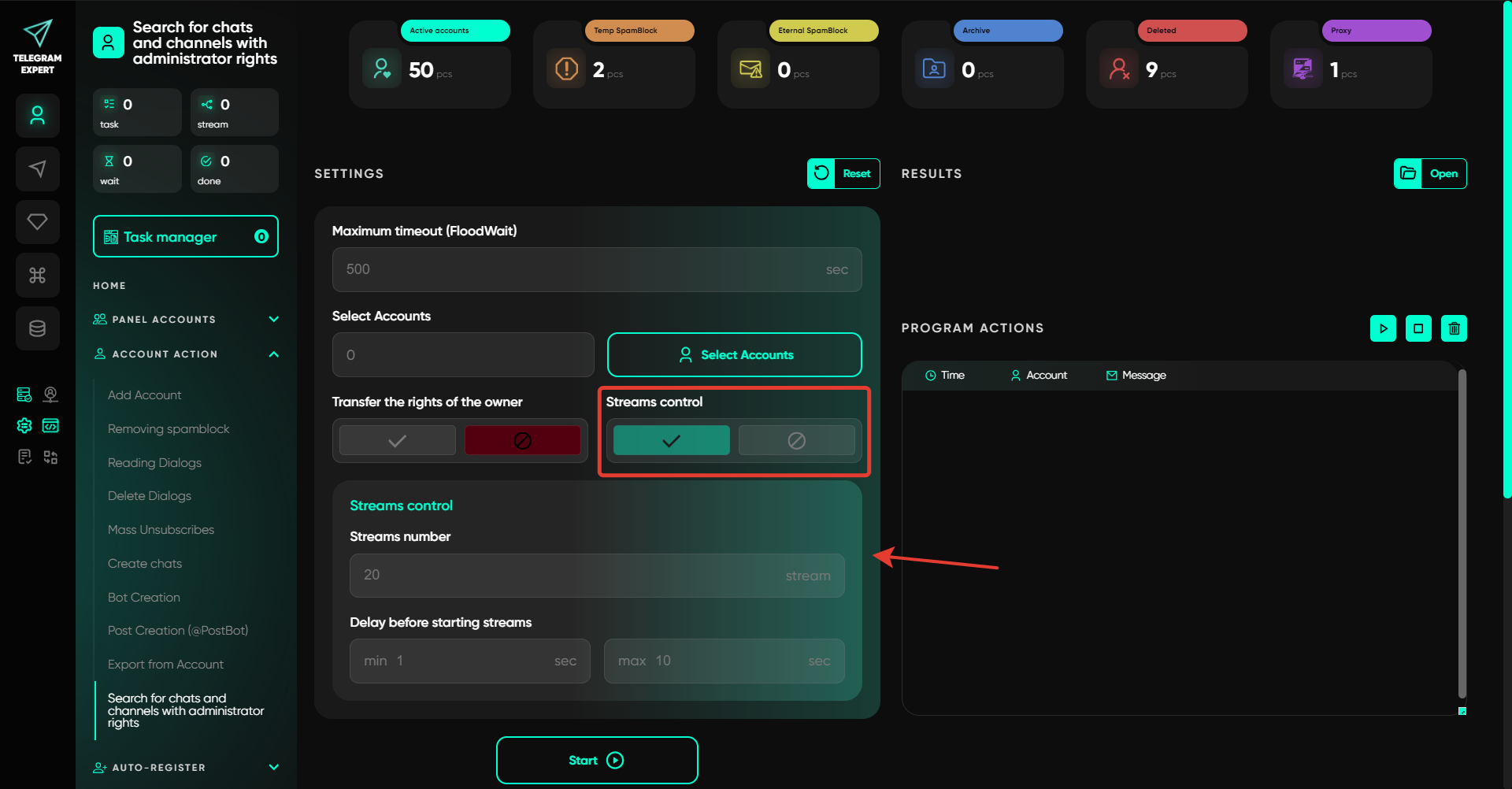Click the database icon in left sidebar
Viewport: 1512px width, 789px height.
37,328
